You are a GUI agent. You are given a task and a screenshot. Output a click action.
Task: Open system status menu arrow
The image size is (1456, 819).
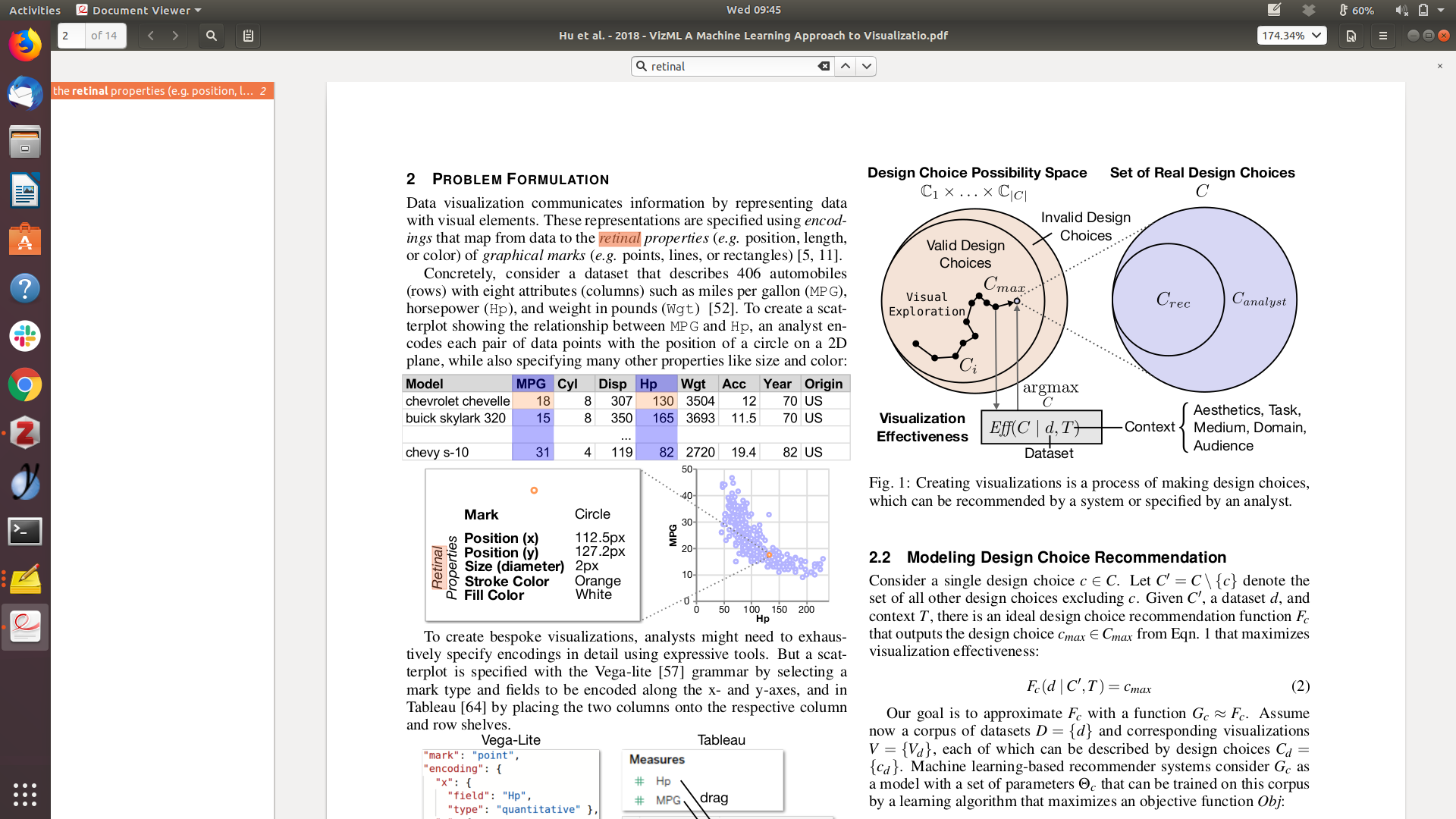[1441, 10]
